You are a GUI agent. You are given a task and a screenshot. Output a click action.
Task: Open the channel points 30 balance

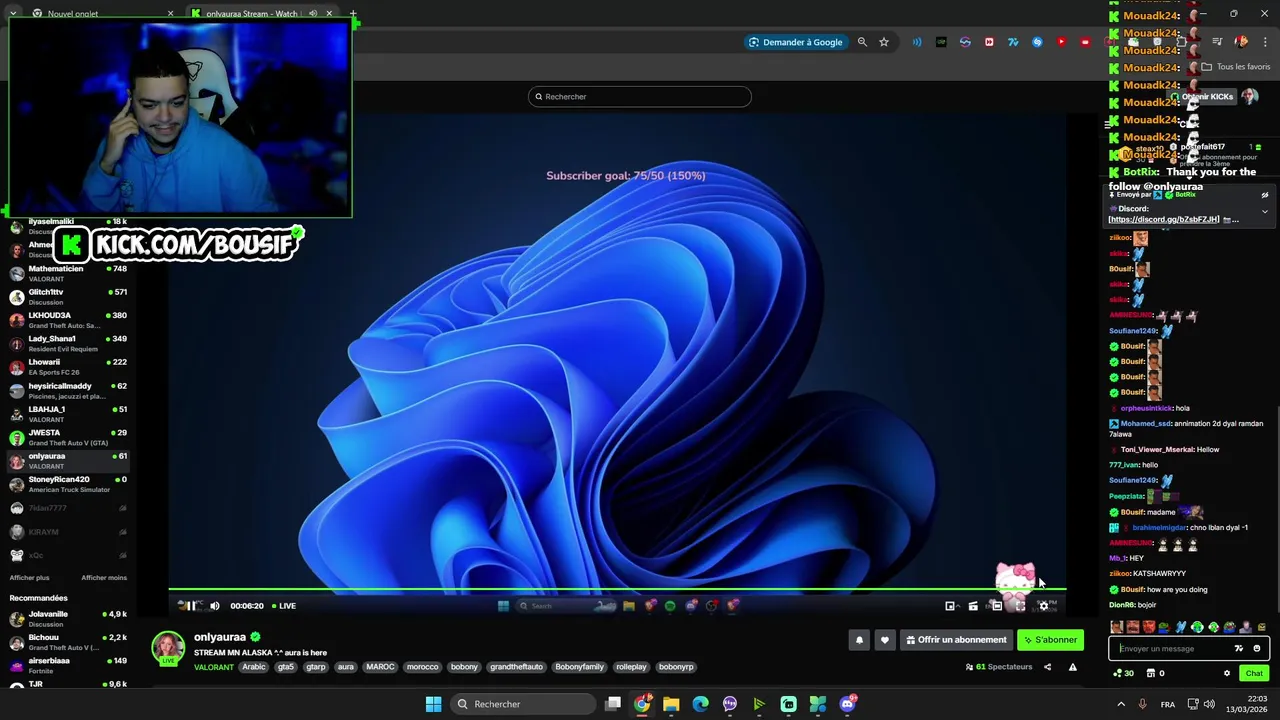click(x=1123, y=673)
